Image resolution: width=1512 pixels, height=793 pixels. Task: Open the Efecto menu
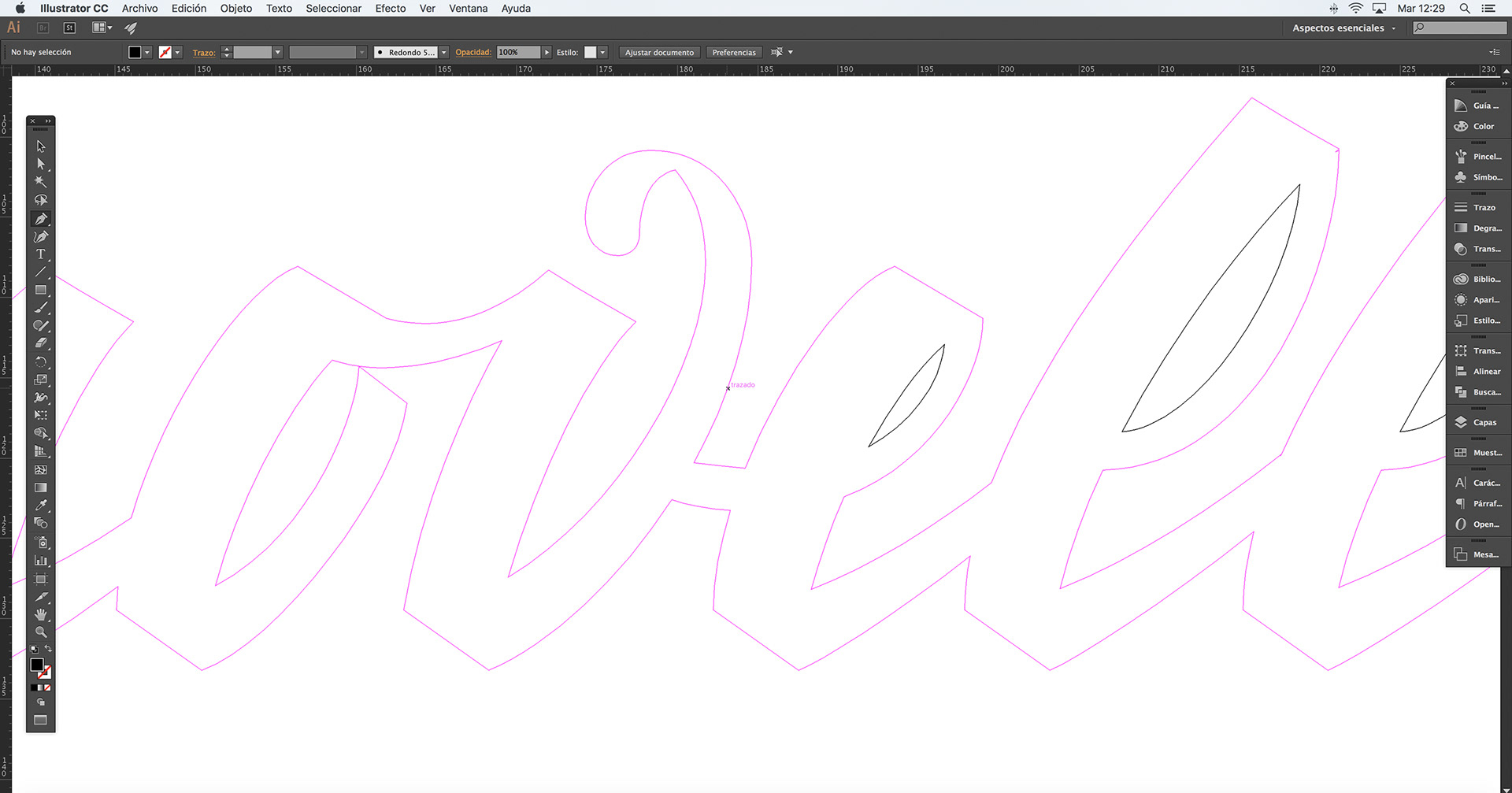pos(391,8)
